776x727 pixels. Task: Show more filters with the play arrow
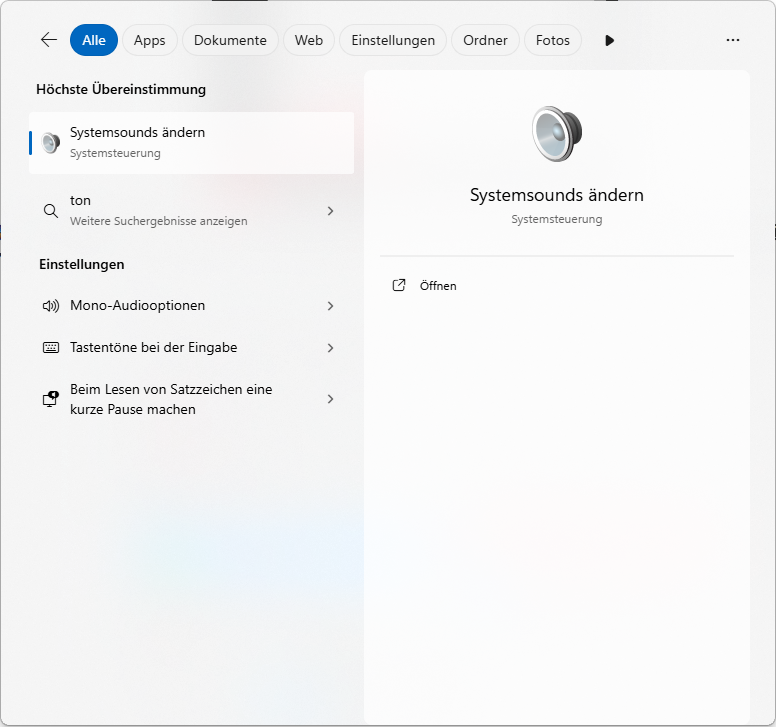coord(610,40)
